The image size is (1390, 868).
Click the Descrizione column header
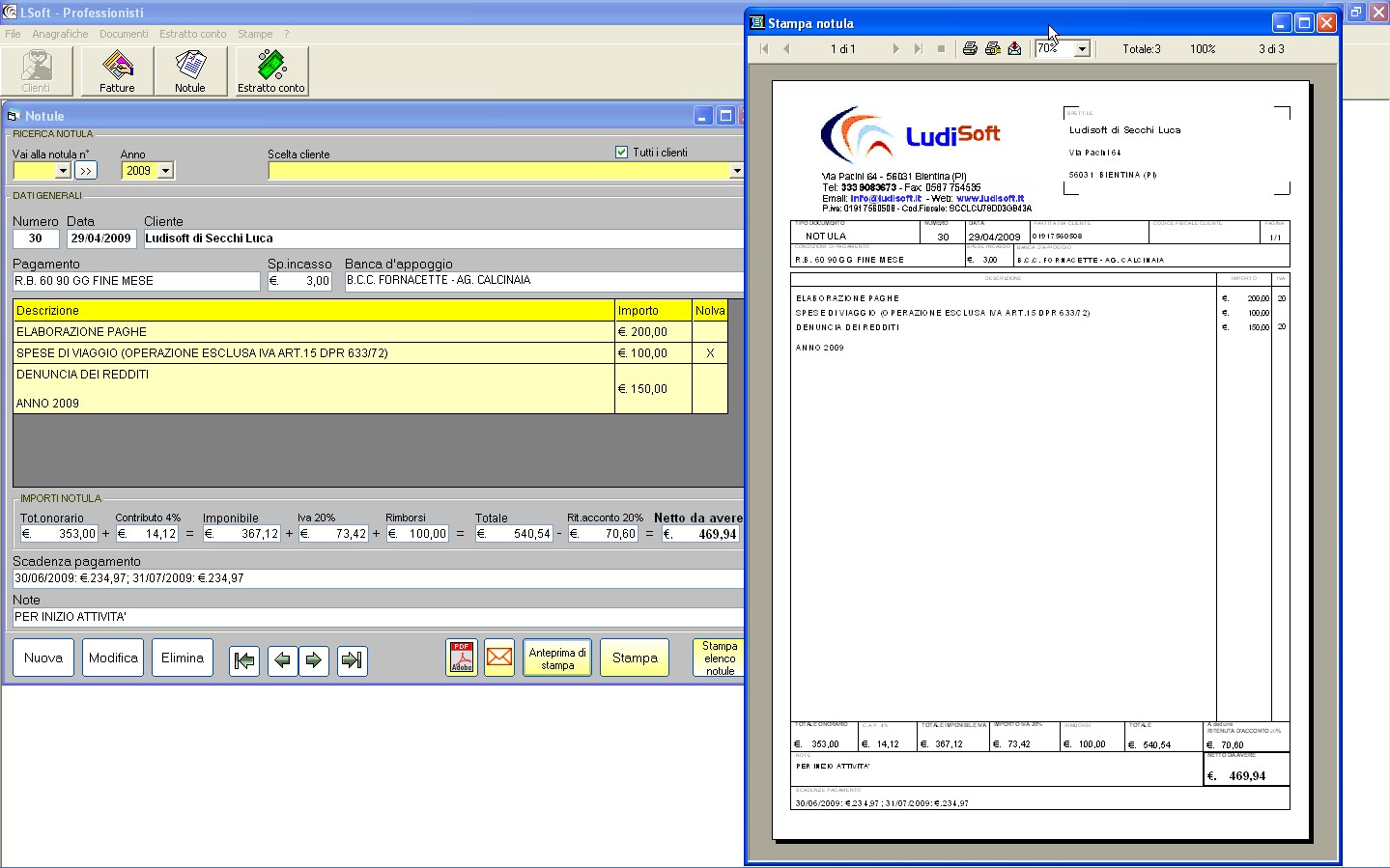[314, 310]
